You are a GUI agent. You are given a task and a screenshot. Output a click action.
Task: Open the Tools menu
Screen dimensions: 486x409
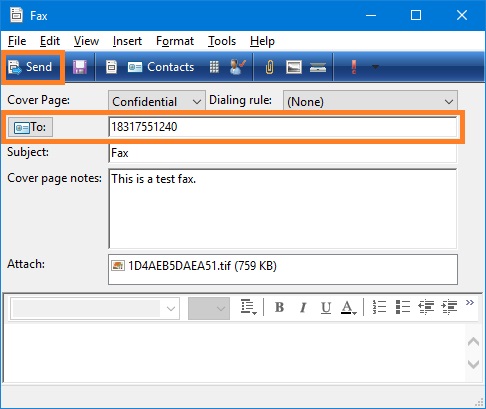click(x=222, y=41)
